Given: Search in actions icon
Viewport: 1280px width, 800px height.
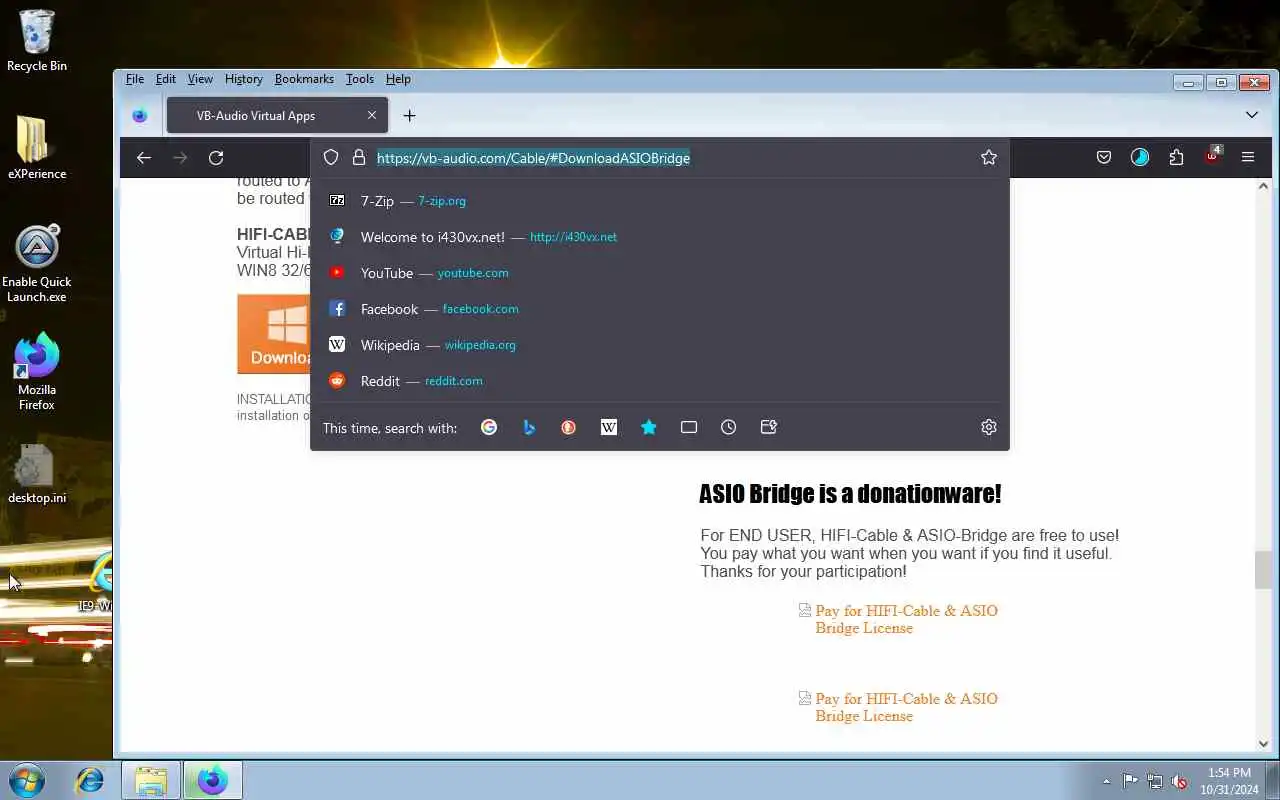Looking at the screenshot, I should 769,427.
